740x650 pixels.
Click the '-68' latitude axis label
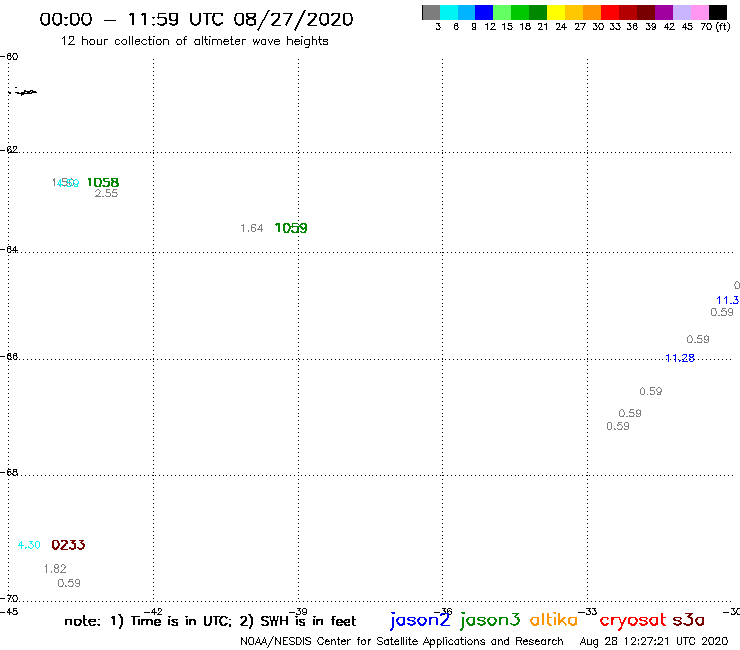tap(9, 473)
